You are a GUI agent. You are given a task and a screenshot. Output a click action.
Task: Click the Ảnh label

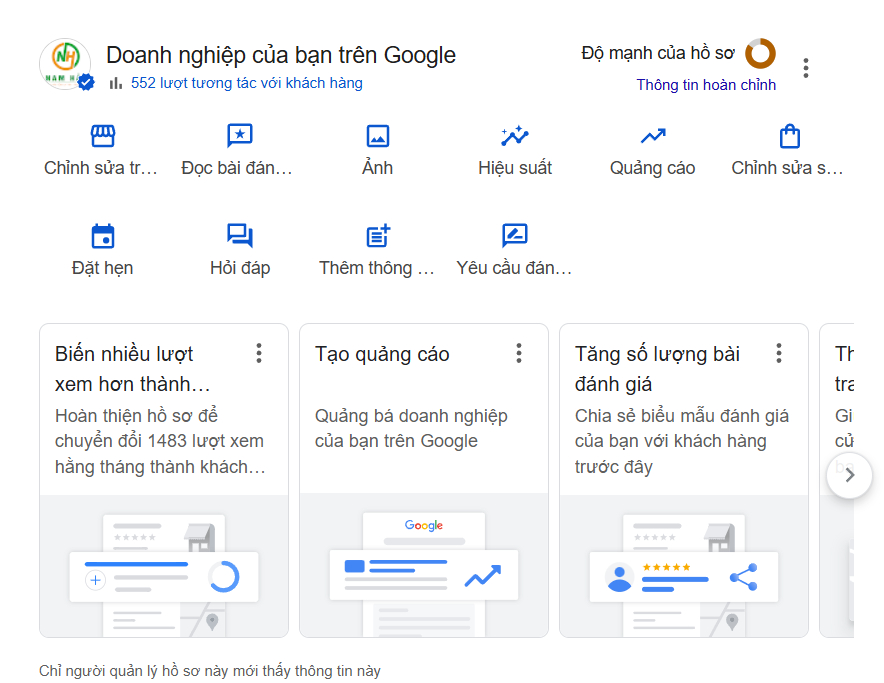(377, 168)
